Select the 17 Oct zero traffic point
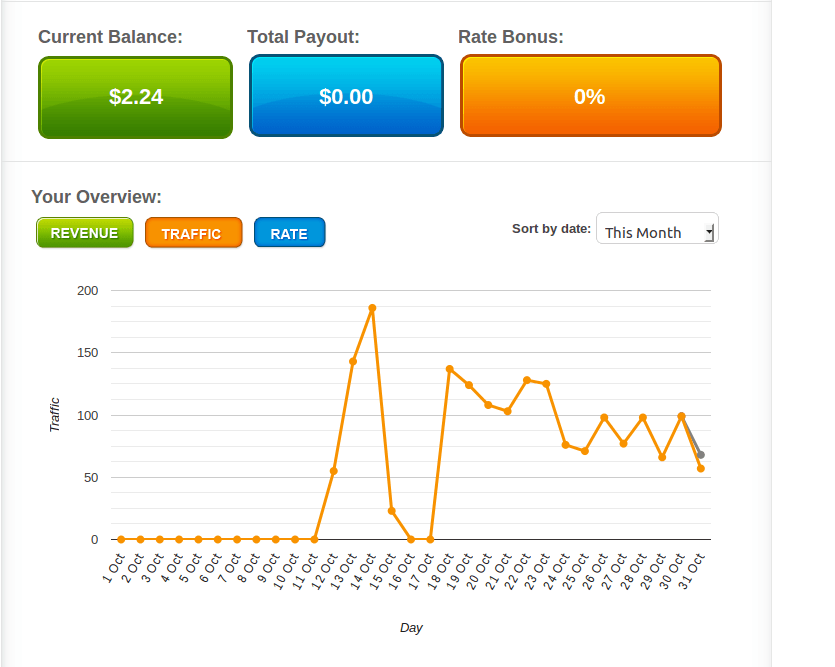Screen dimensions: 835x667 click(x=430, y=539)
